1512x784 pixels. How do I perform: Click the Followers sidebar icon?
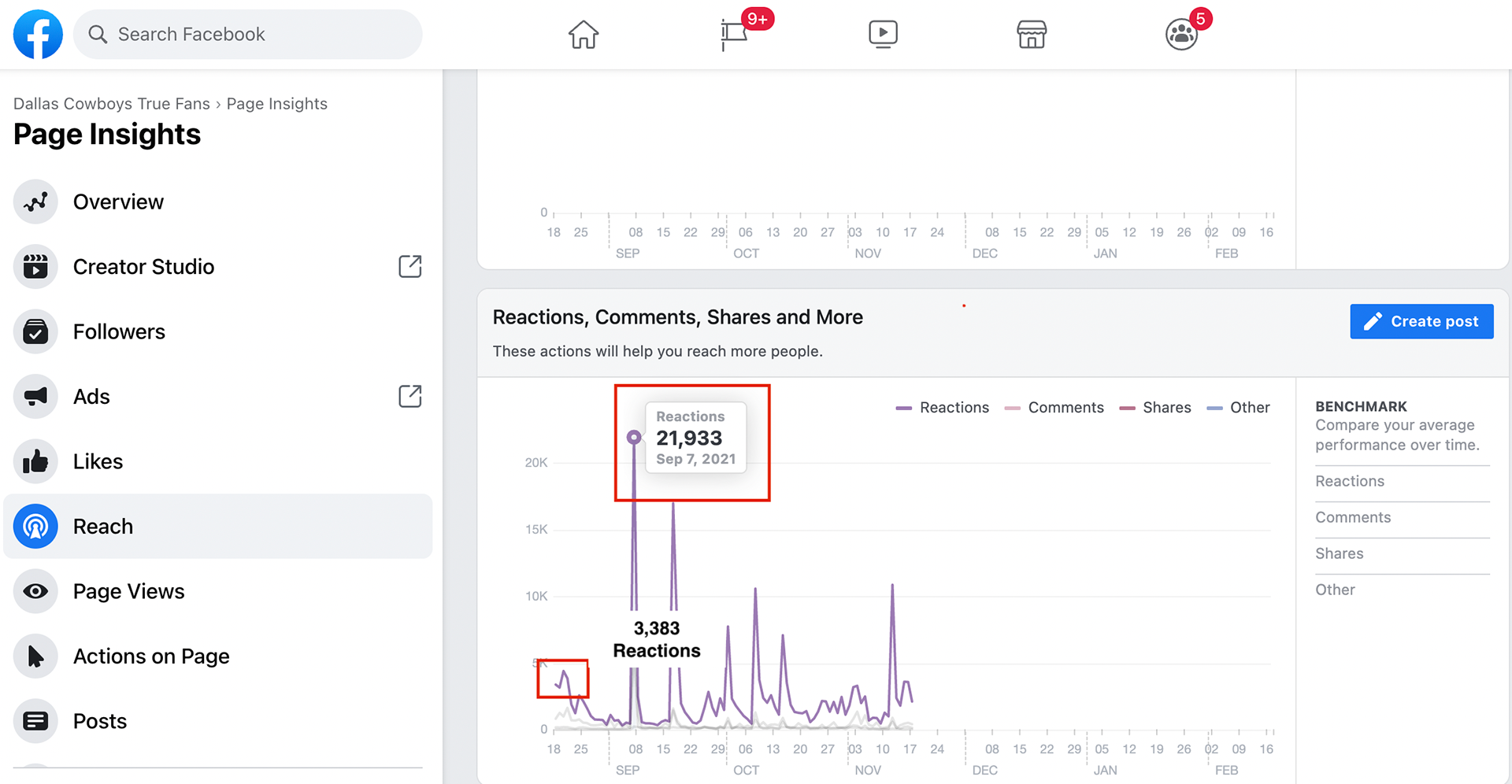click(35, 331)
